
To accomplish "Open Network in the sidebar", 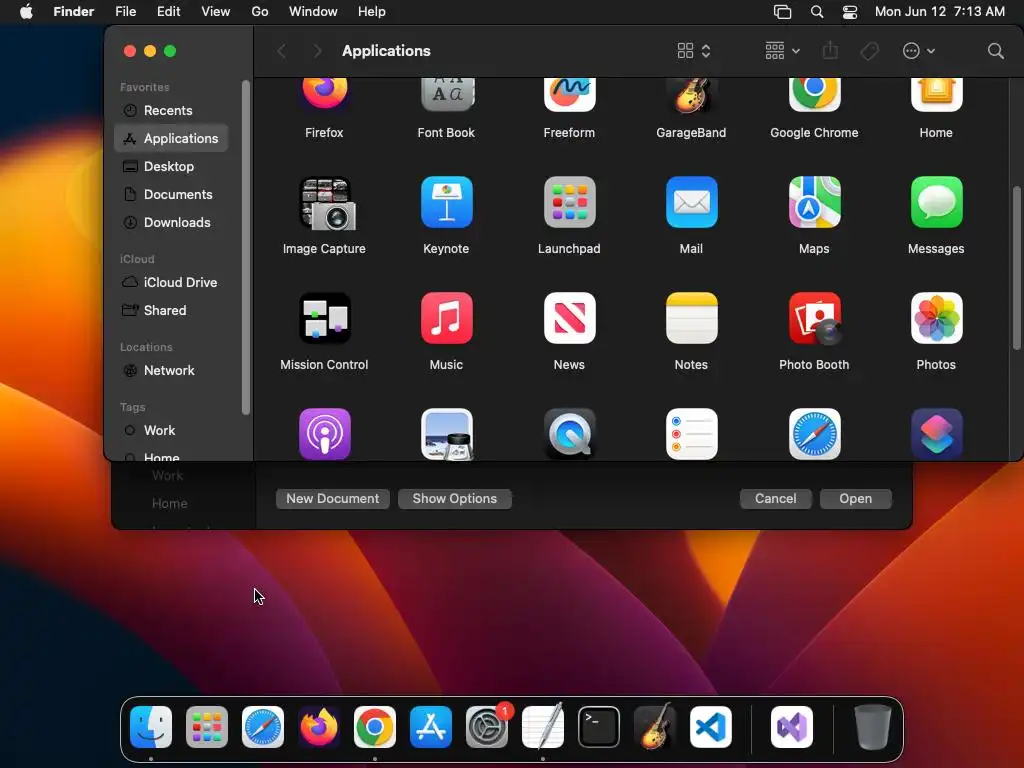I will 171,371.
